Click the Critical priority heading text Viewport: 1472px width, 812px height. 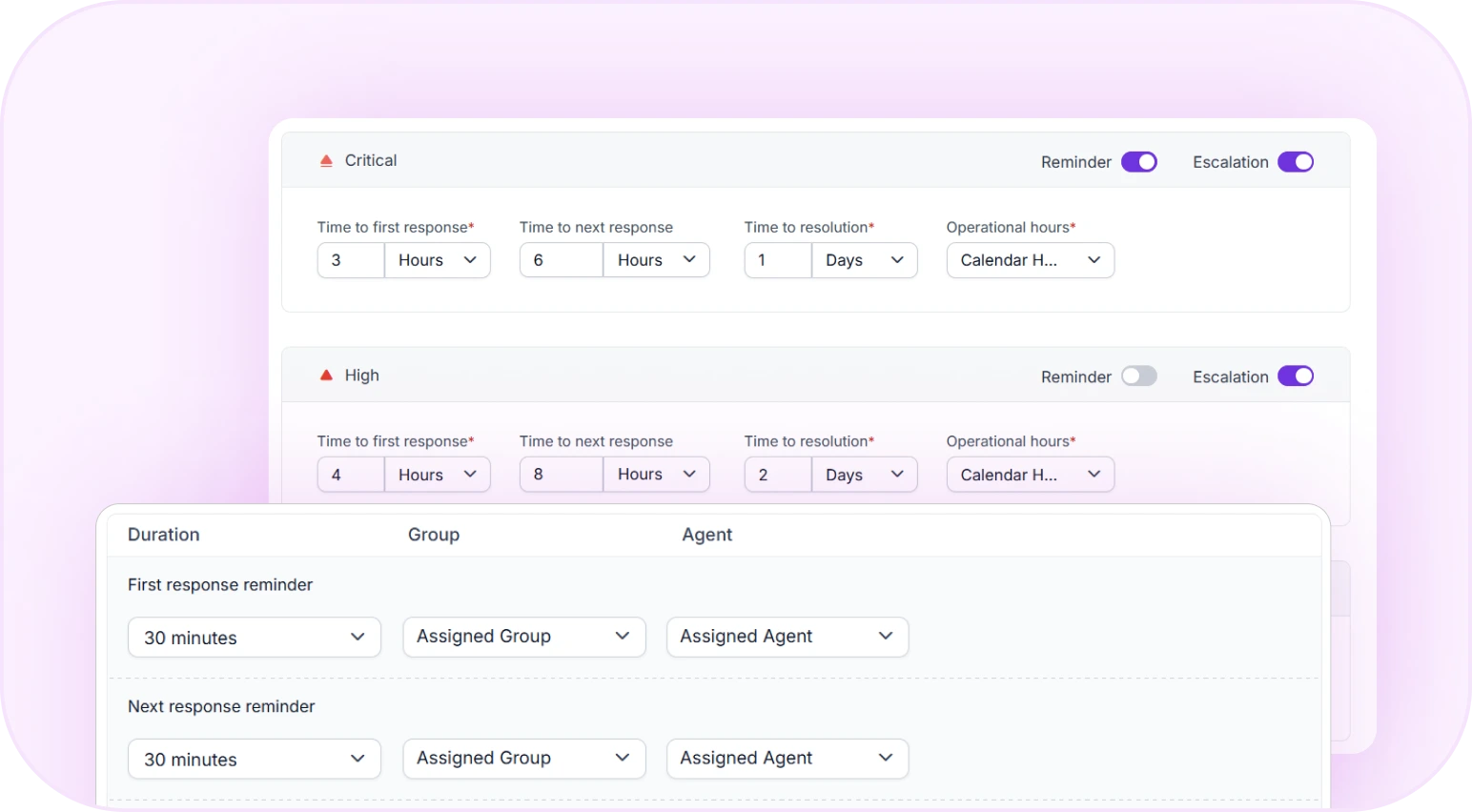(x=371, y=161)
